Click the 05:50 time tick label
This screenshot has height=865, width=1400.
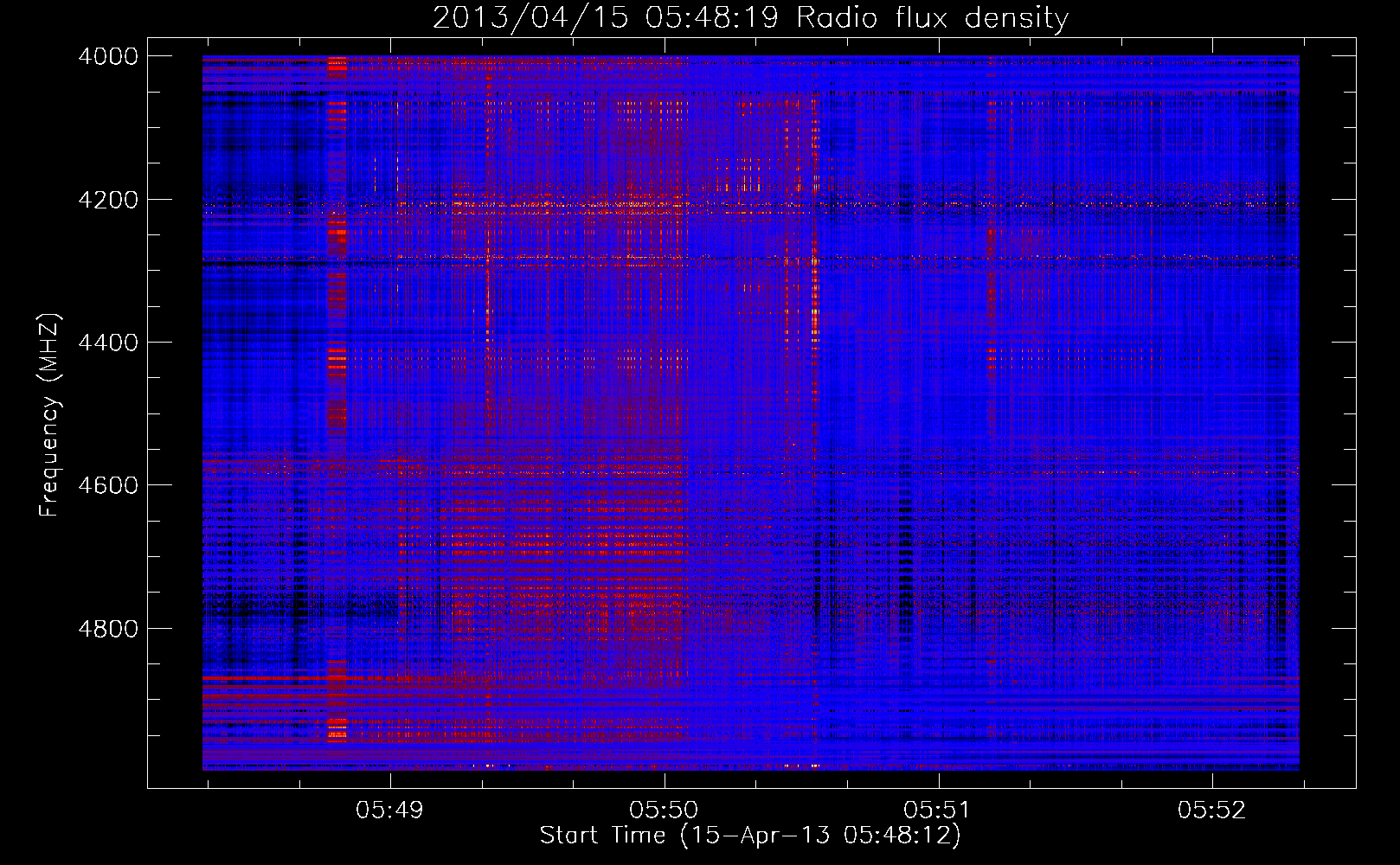point(665,810)
